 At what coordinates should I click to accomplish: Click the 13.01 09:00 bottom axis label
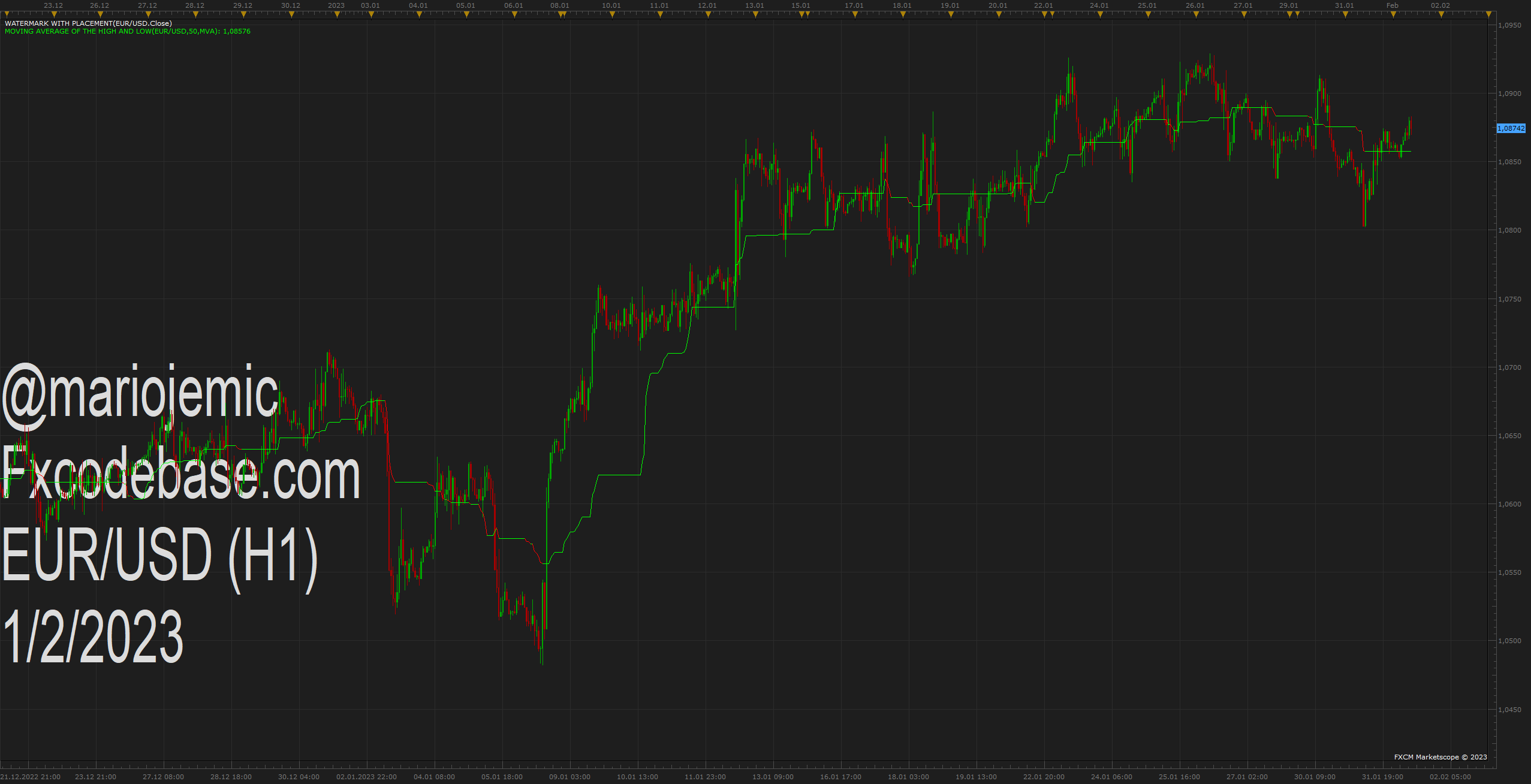click(773, 777)
